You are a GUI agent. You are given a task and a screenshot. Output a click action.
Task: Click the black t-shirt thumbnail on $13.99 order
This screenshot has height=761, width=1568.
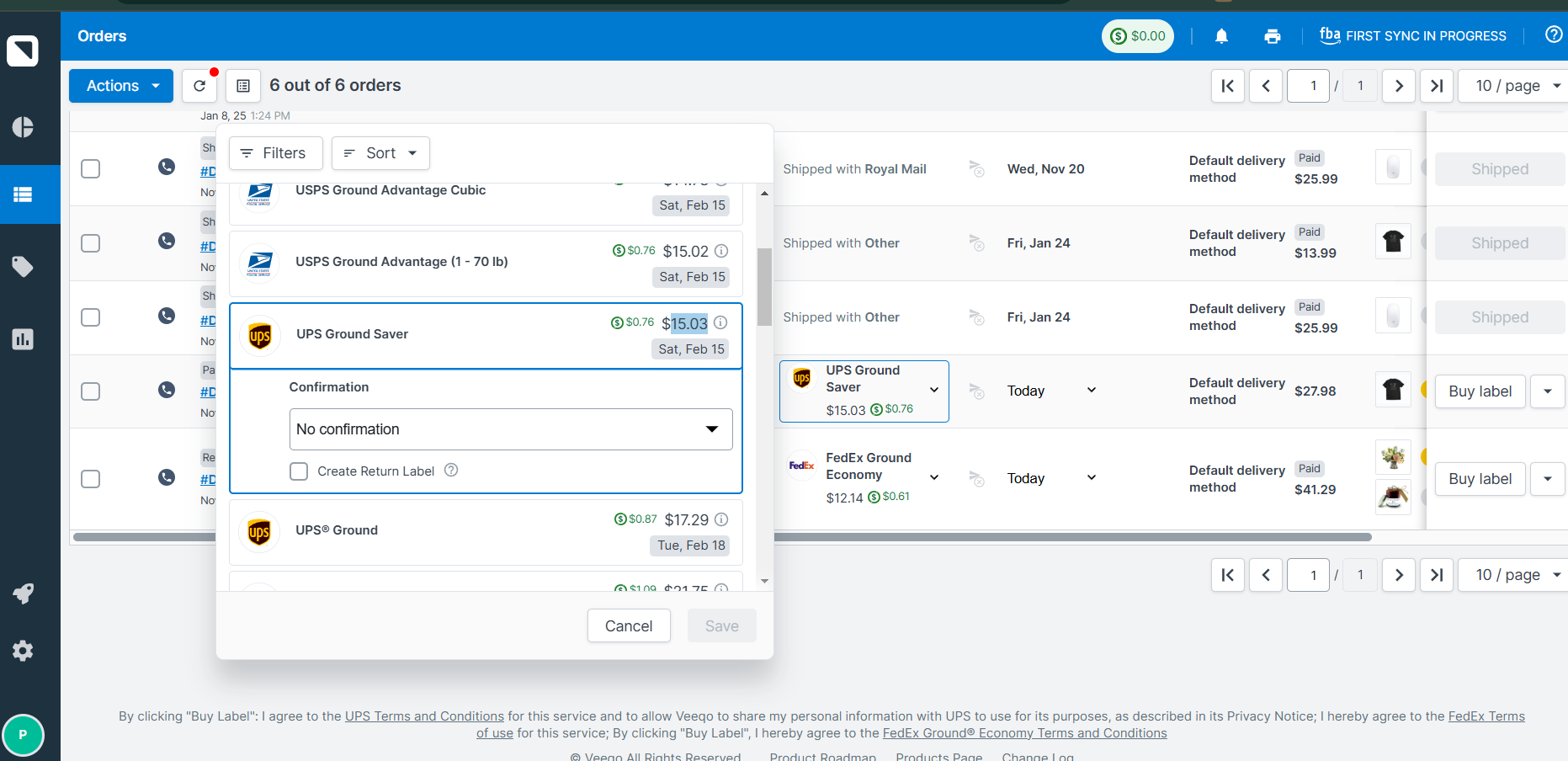click(x=1393, y=242)
